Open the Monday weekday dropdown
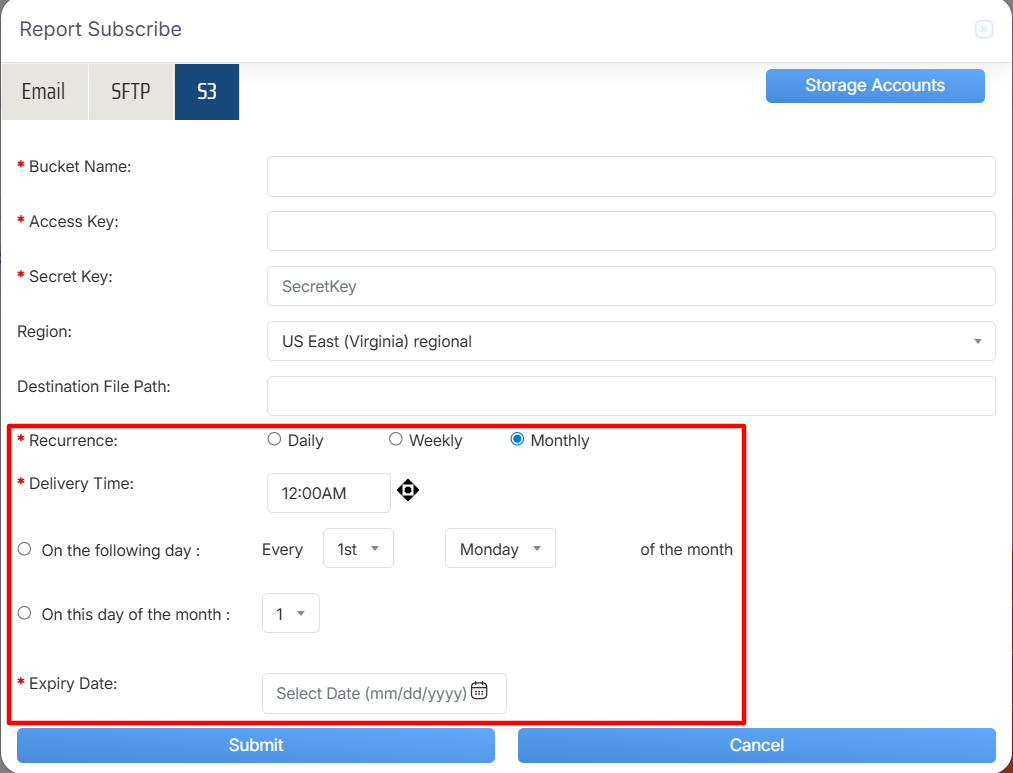Screen dimensions: 1013x773 pyautogui.click(x=499, y=549)
